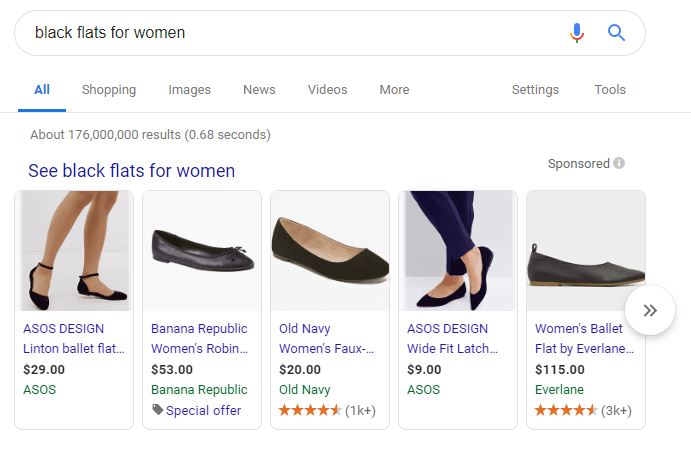Click the Banana Republic bow flat image

(202, 251)
